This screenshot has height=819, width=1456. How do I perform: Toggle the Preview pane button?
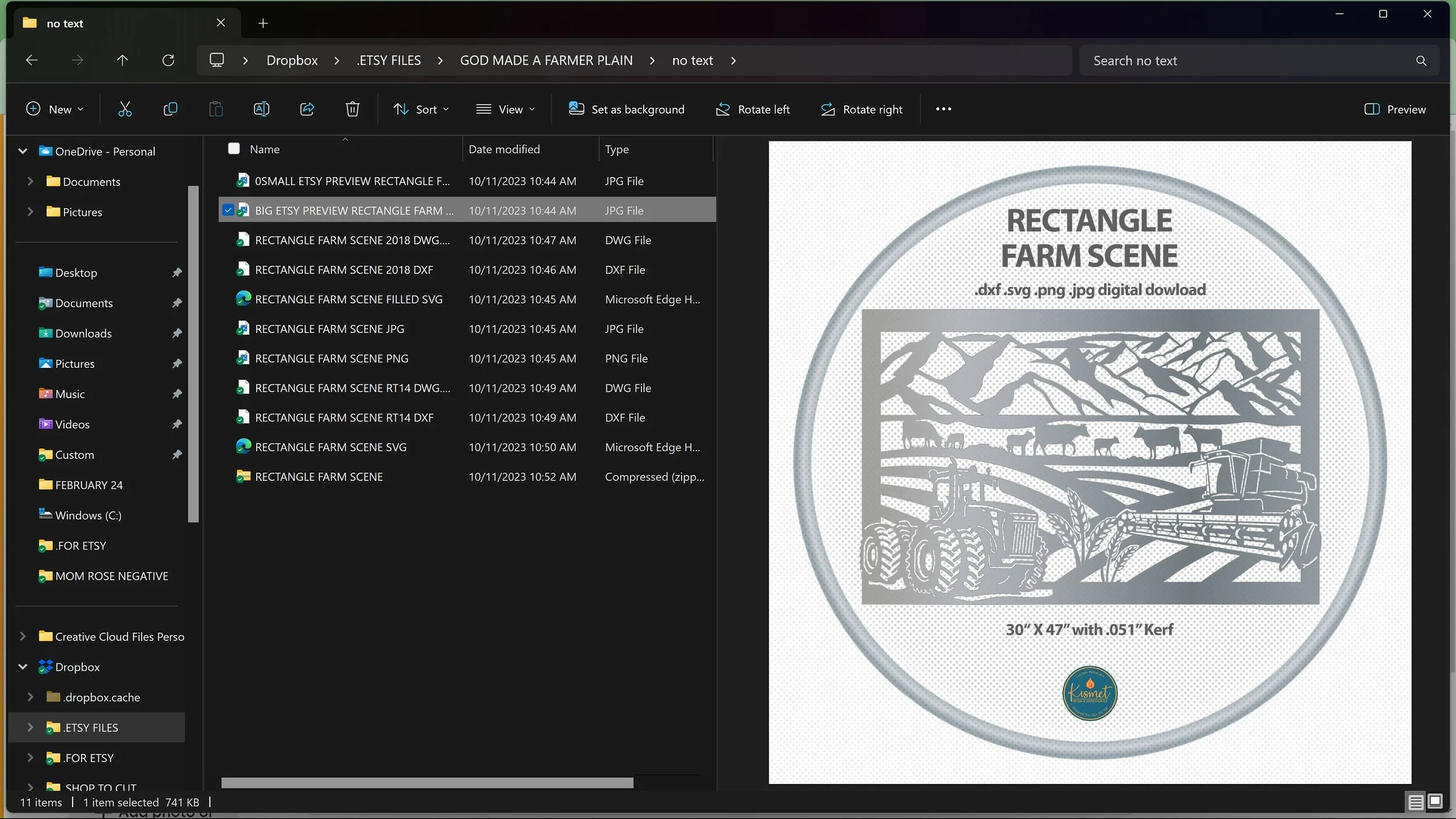coord(1395,109)
